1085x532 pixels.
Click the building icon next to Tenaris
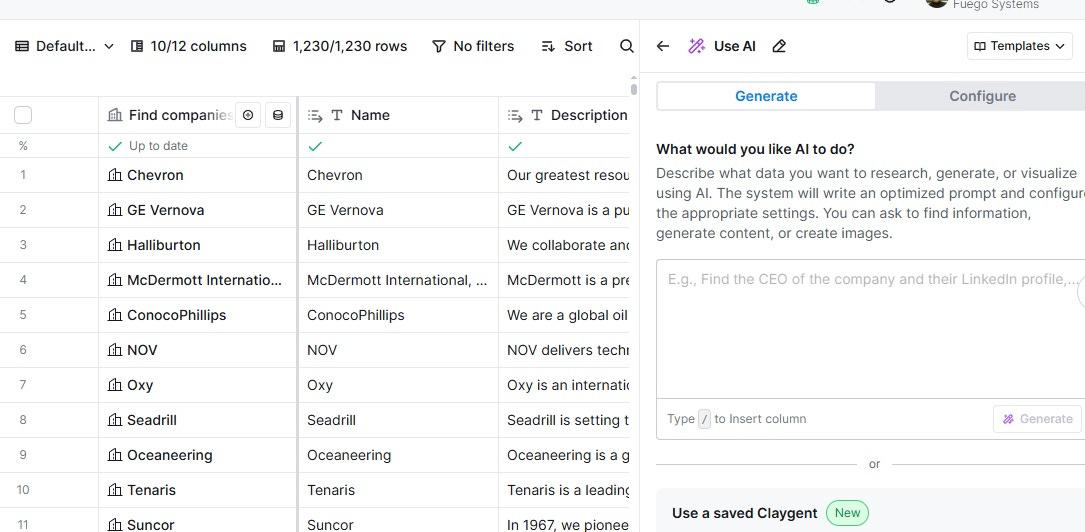[115, 490]
